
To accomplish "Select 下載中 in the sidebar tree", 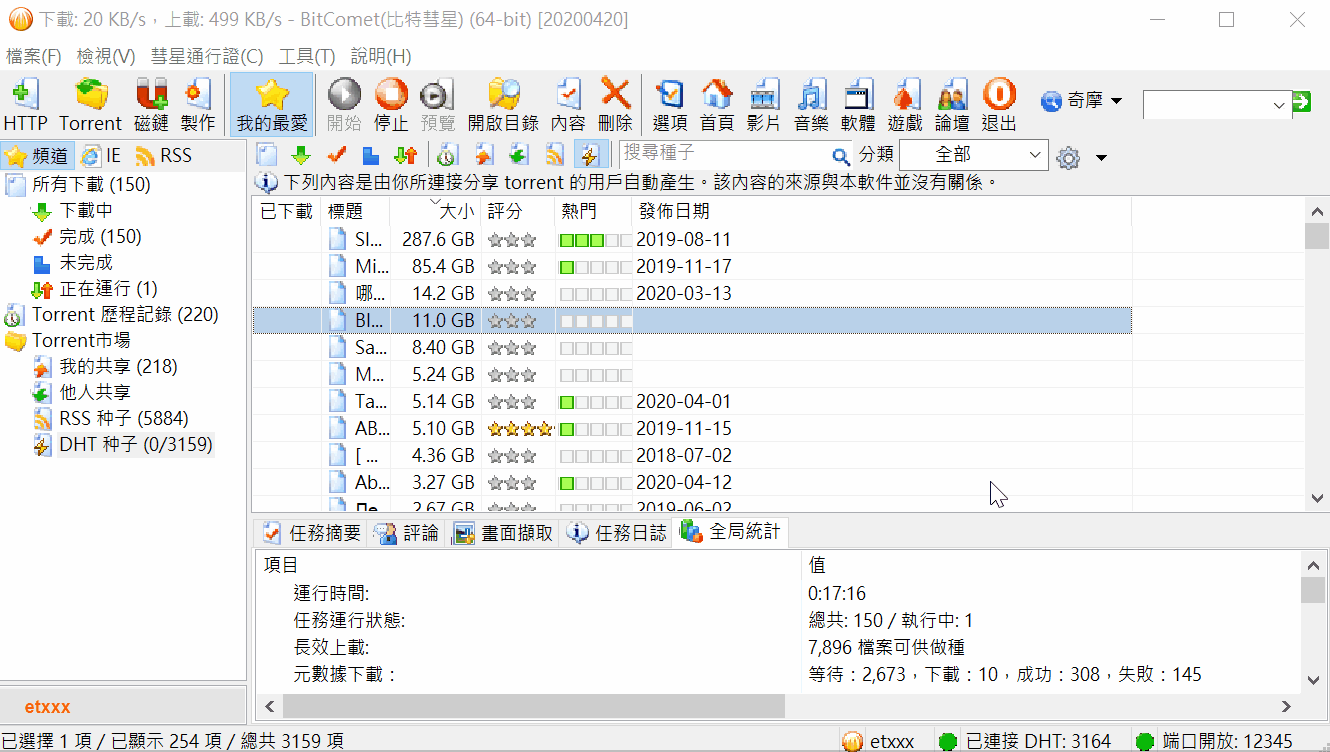I will pyautogui.click(x=85, y=211).
